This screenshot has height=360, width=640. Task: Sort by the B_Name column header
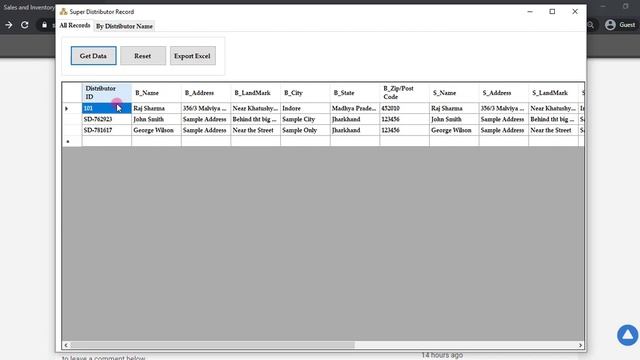tap(156, 93)
